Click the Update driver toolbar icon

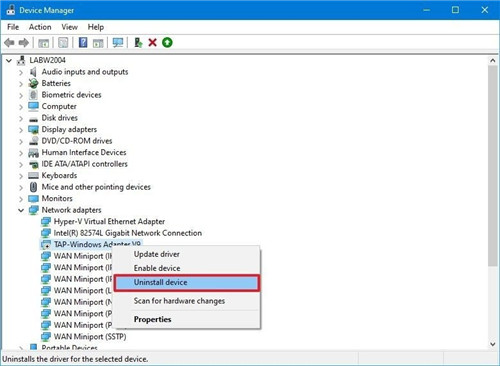(x=138, y=43)
